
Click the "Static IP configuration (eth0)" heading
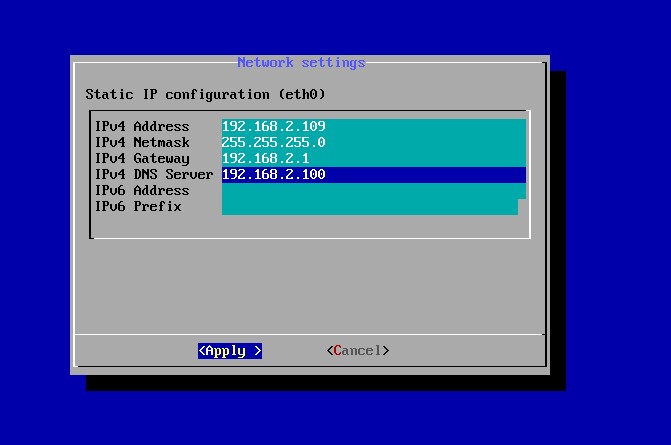pyautogui.click(x=205, y=95)
